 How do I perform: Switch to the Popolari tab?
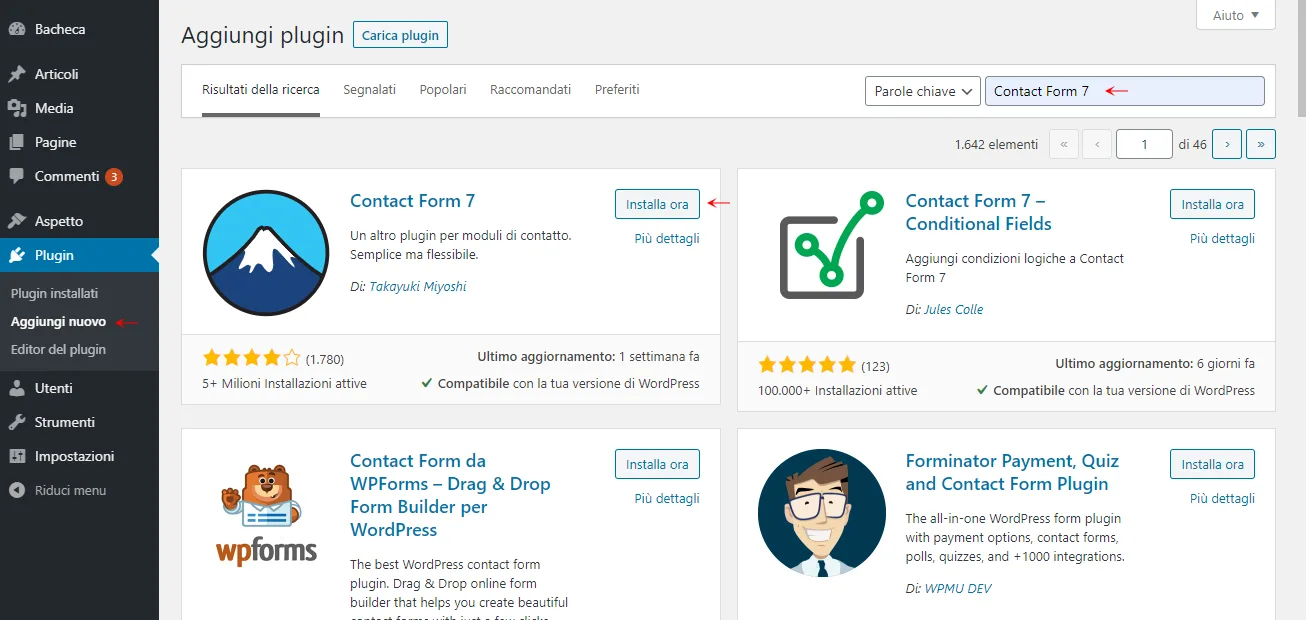[443, 90]
